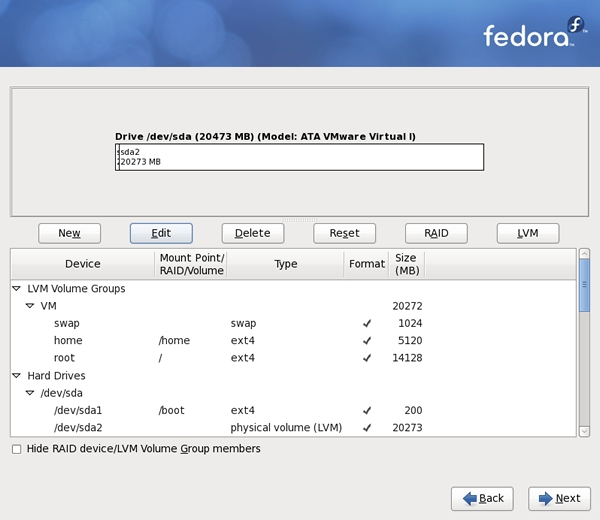Click format checkmark on swap row
Screen dimensions: 600x520
click(x=367, y=324)
